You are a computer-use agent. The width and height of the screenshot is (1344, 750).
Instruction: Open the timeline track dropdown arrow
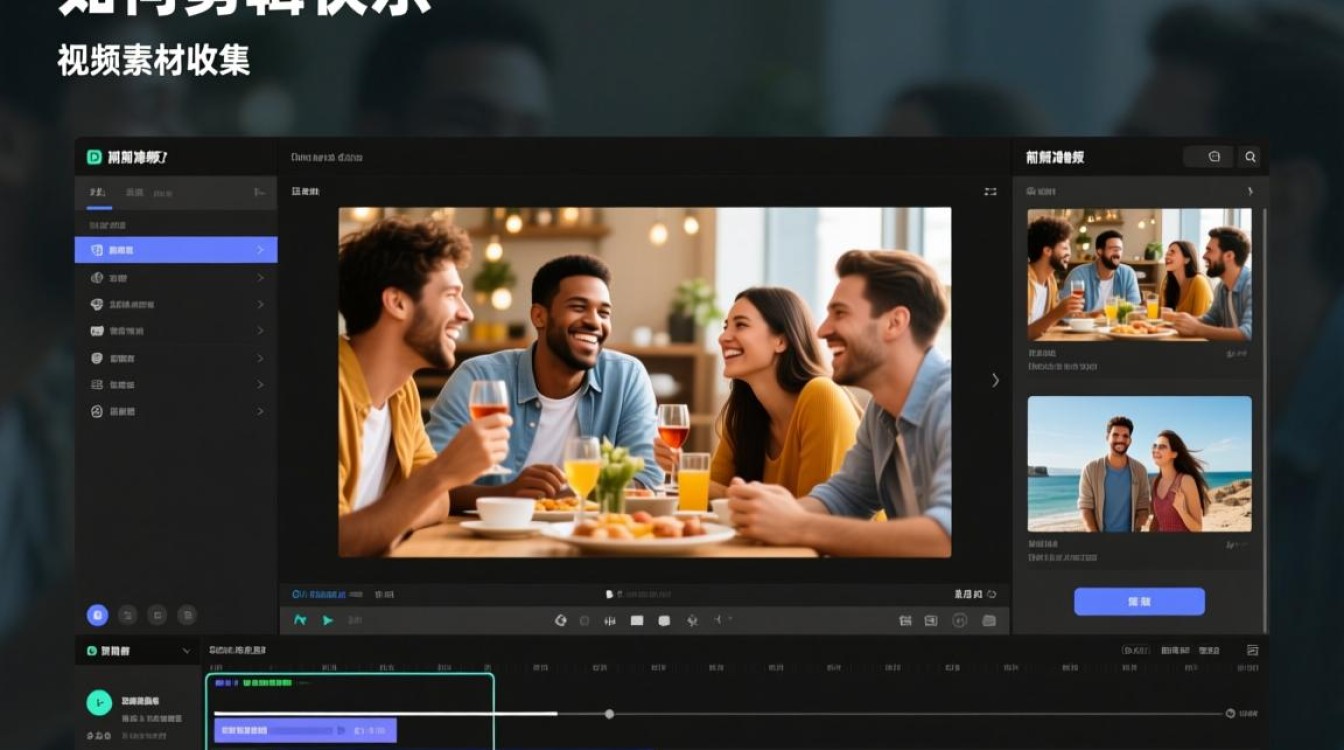[x=186, y=651]
